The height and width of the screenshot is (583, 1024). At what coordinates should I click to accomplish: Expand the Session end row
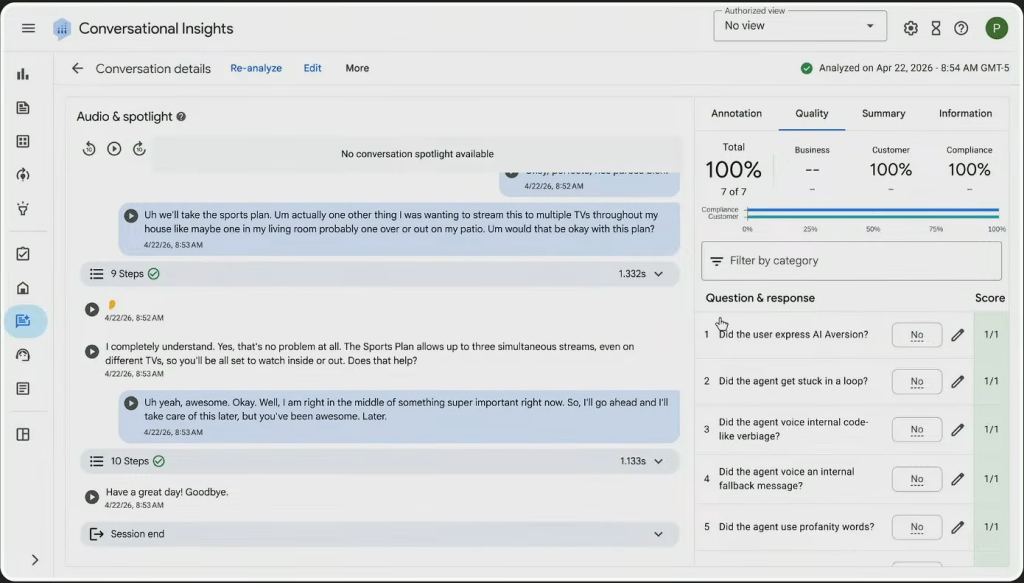point(658,534)
